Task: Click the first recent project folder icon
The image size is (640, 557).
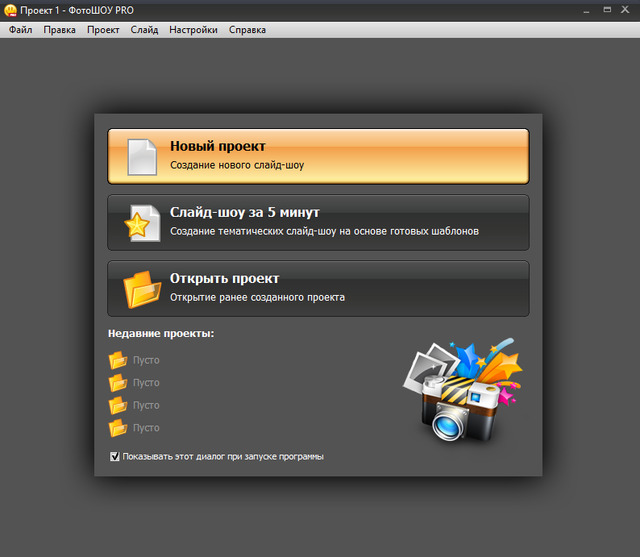Action: [118, 361]
